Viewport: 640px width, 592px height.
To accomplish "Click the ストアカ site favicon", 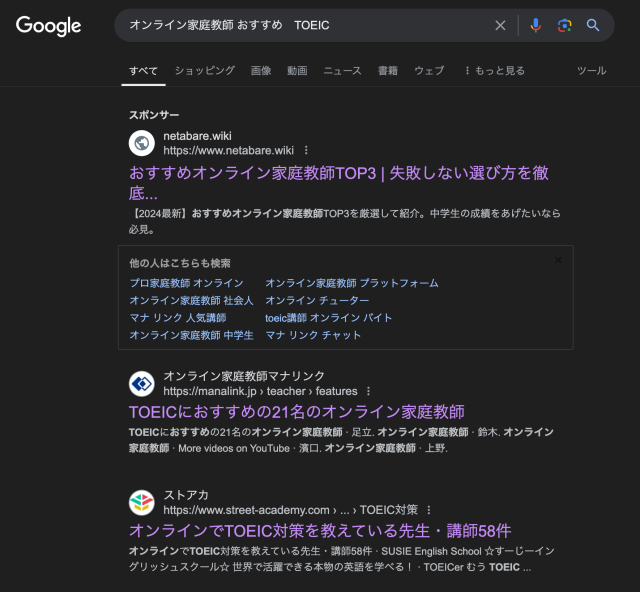I will [142, 503].
